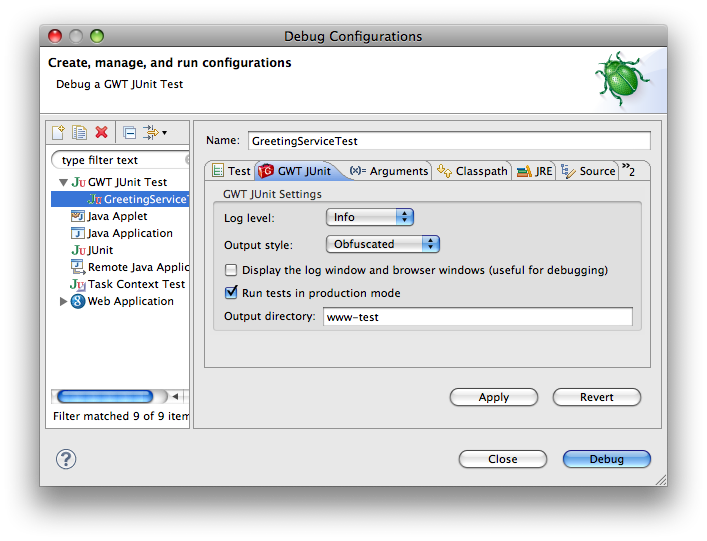Open the filter launch configurations menu

pyautogui.click(x=155, y=132)
